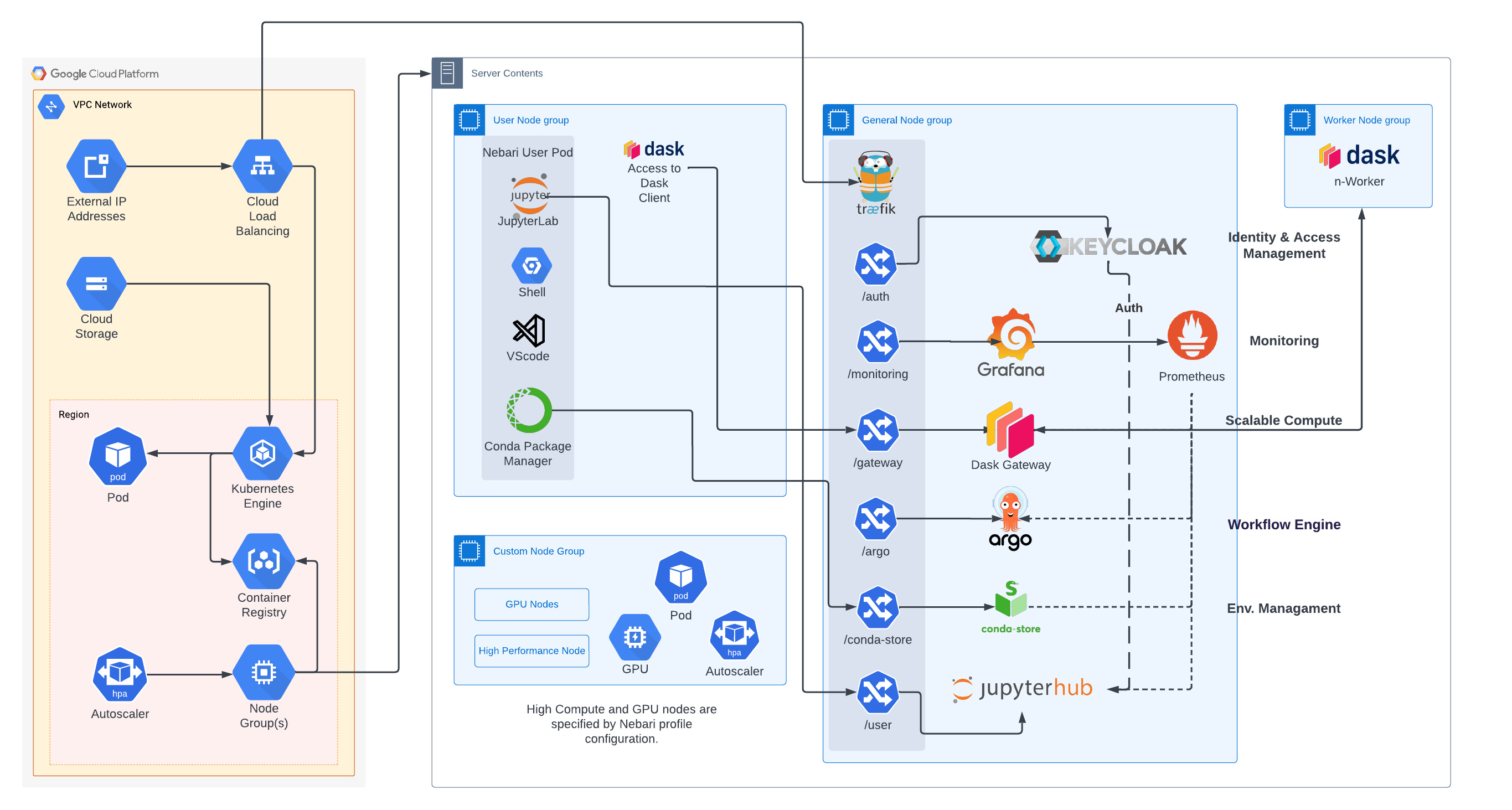Select the Kubernetes Engine icon
Screen dimensions: 1512x810
263,453
